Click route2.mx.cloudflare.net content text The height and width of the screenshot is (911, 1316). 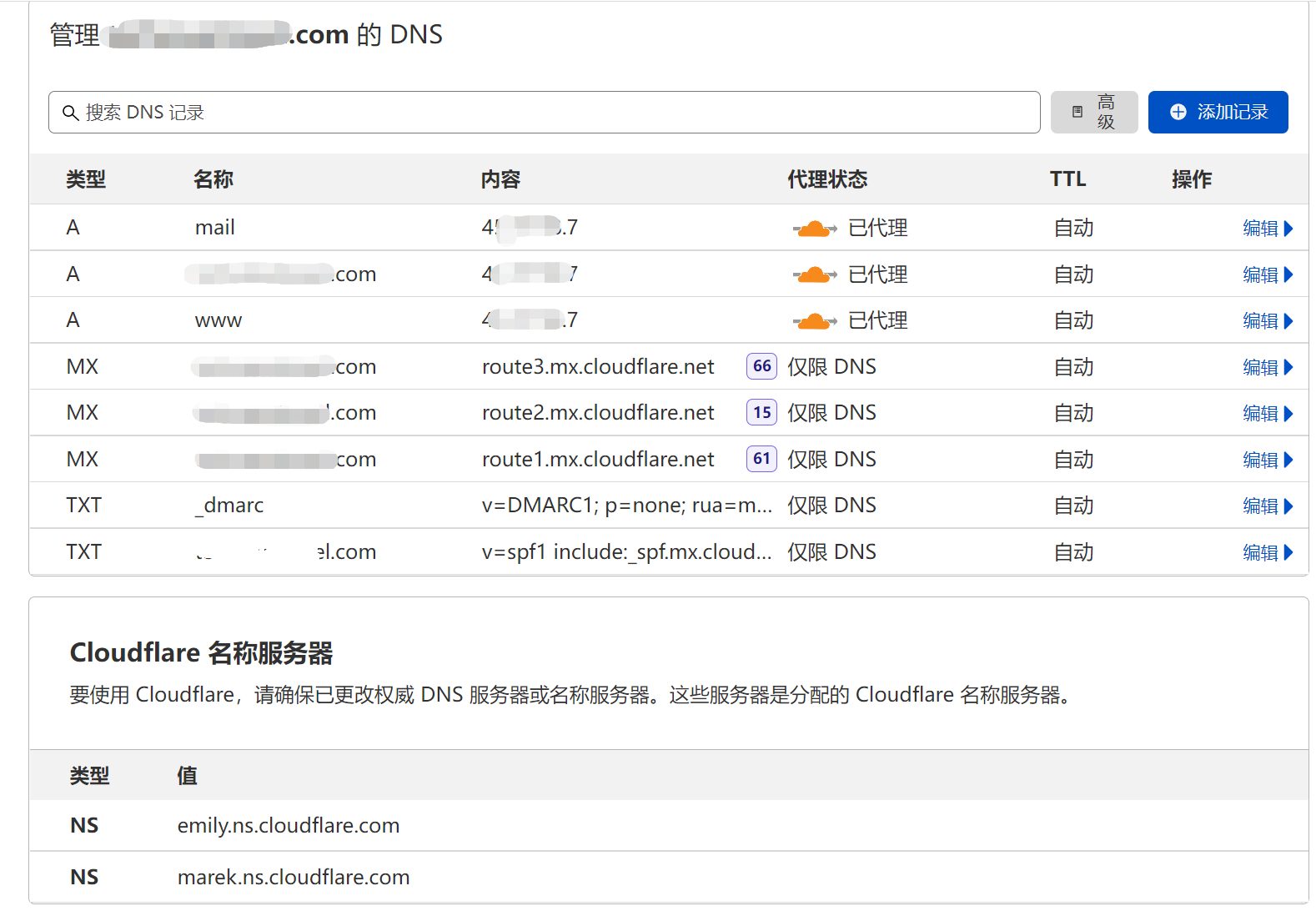pos(598,413)
